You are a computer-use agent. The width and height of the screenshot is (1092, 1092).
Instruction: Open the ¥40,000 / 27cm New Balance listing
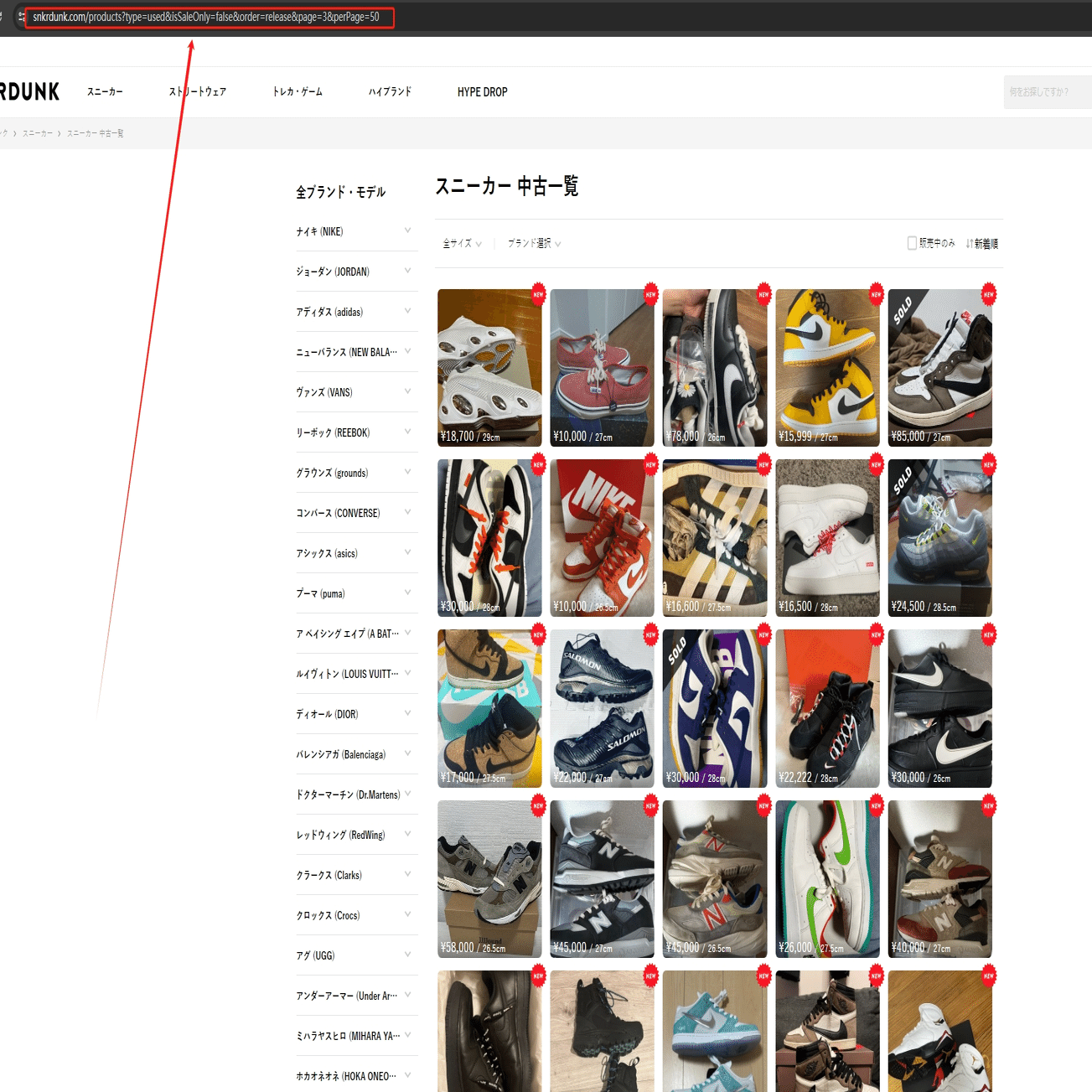939,879
